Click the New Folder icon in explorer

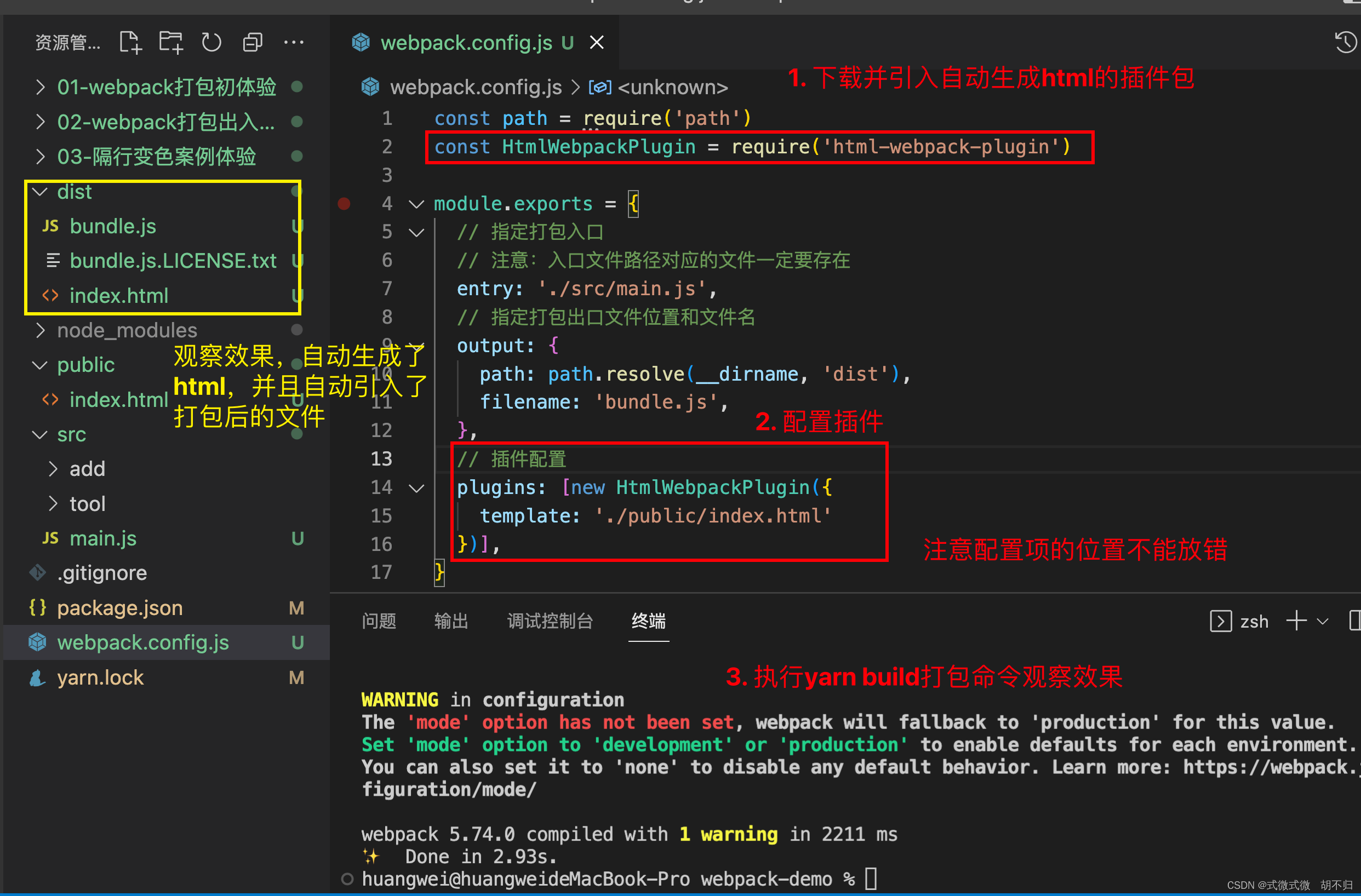(x=170, y=43)
